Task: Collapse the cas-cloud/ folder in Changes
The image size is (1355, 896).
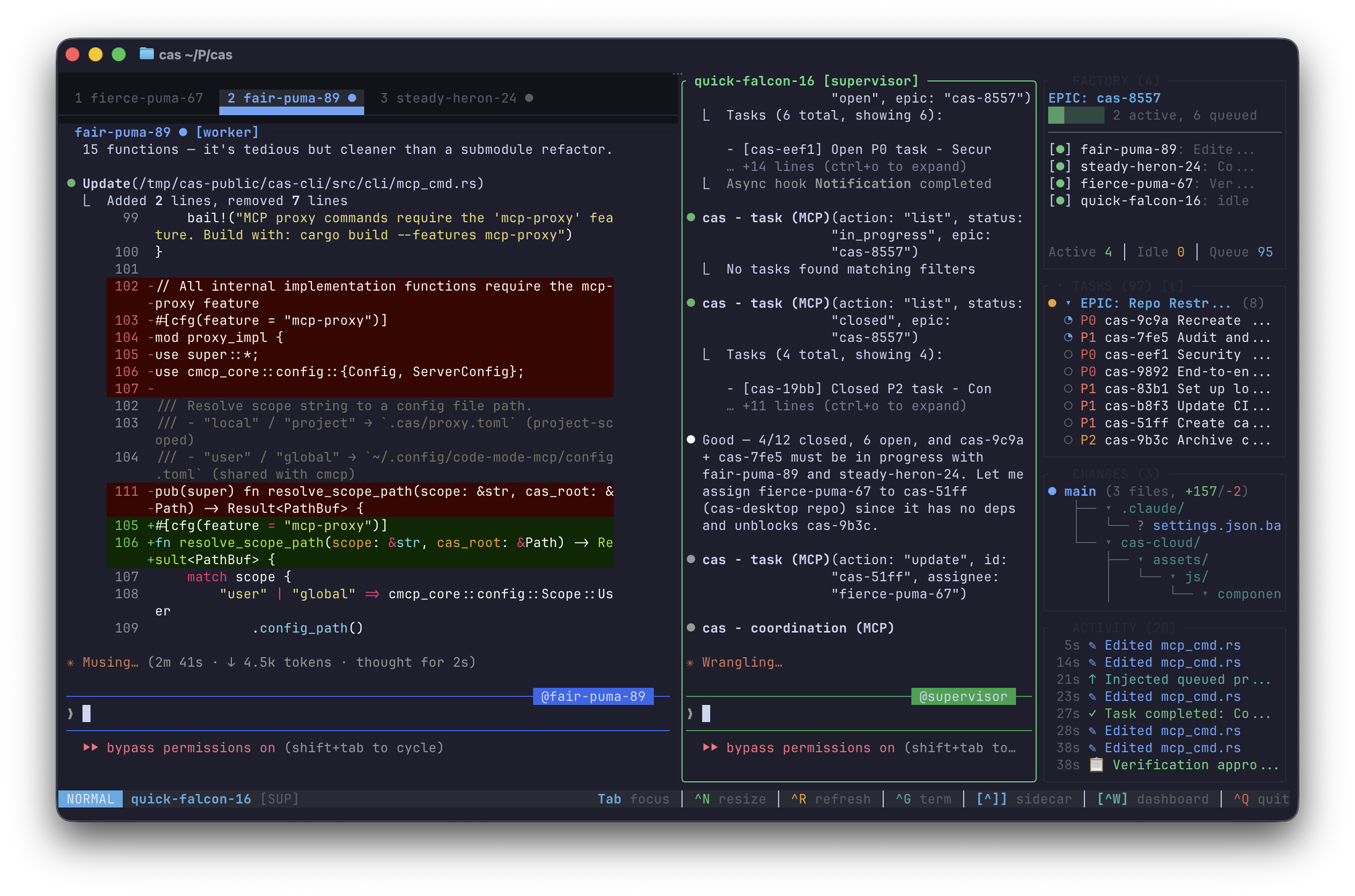Action: click(x=1109, y=543)
